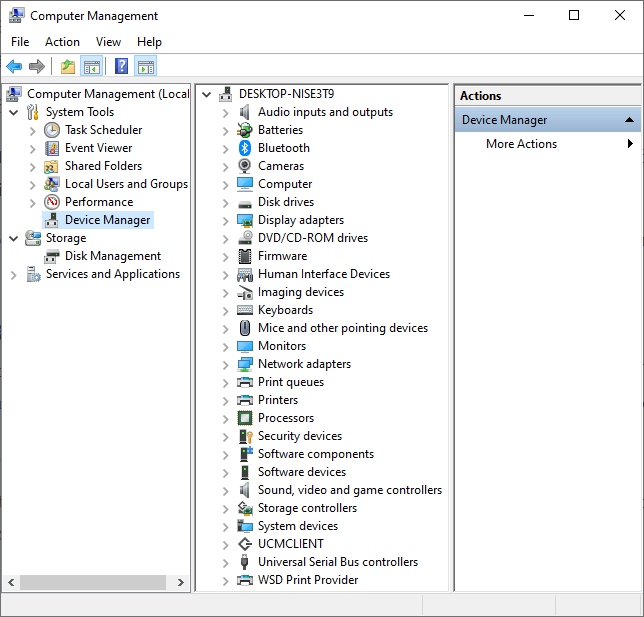Click the console tree horizontal scrollbar thumb

93,582
